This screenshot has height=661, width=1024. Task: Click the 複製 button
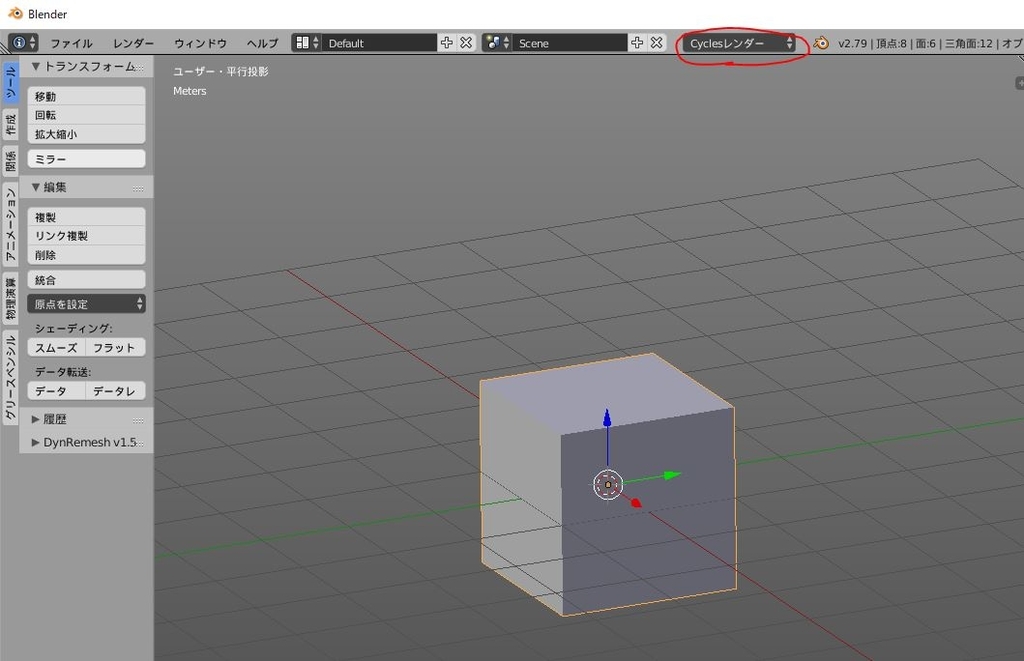click(x=86, y=217)
